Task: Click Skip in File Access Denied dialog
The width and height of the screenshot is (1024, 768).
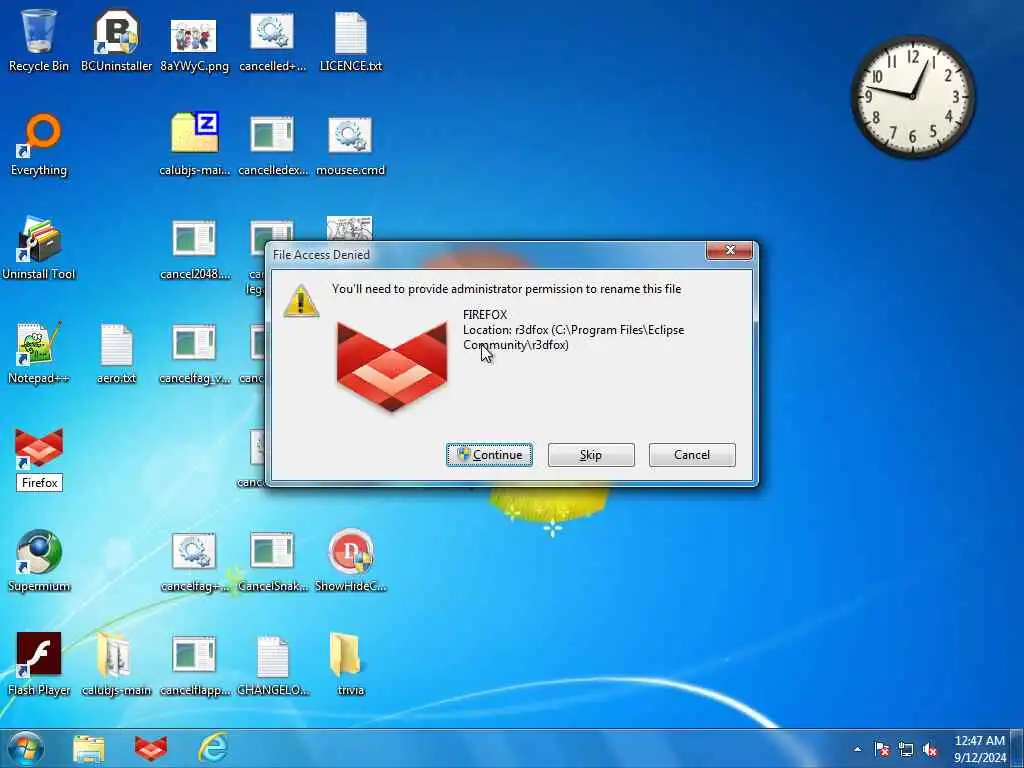Action: [591, 455]
